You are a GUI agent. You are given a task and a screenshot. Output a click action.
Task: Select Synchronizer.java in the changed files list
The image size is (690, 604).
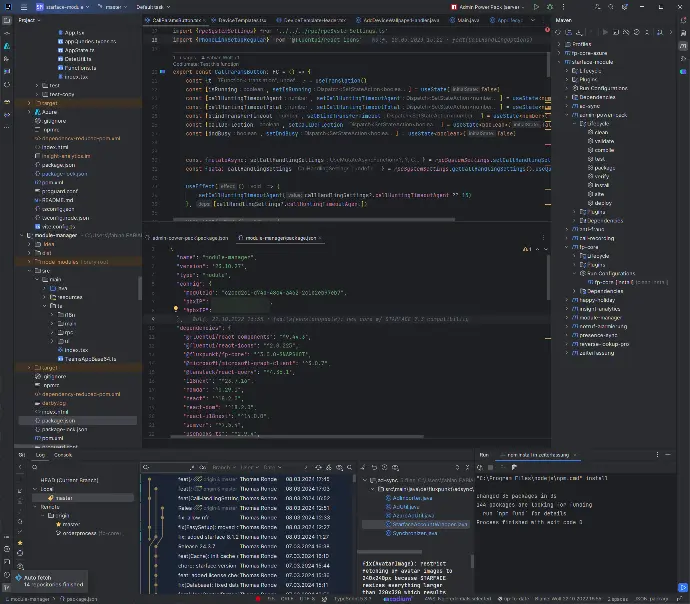412,533
